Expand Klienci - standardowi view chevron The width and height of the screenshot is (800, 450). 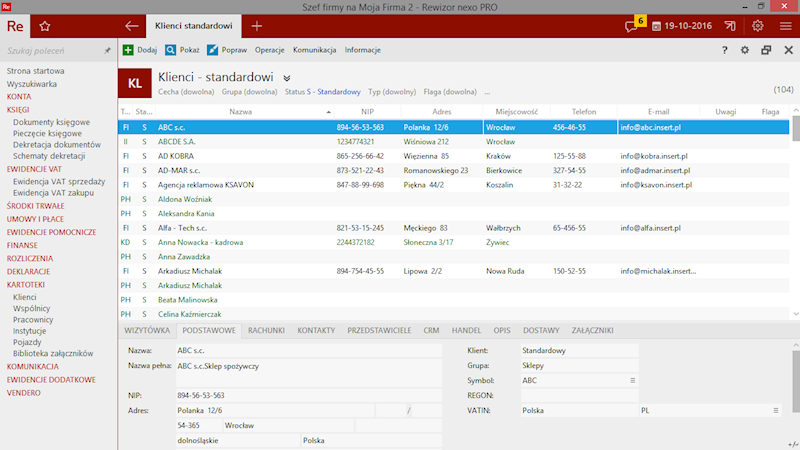click(287, 78)
